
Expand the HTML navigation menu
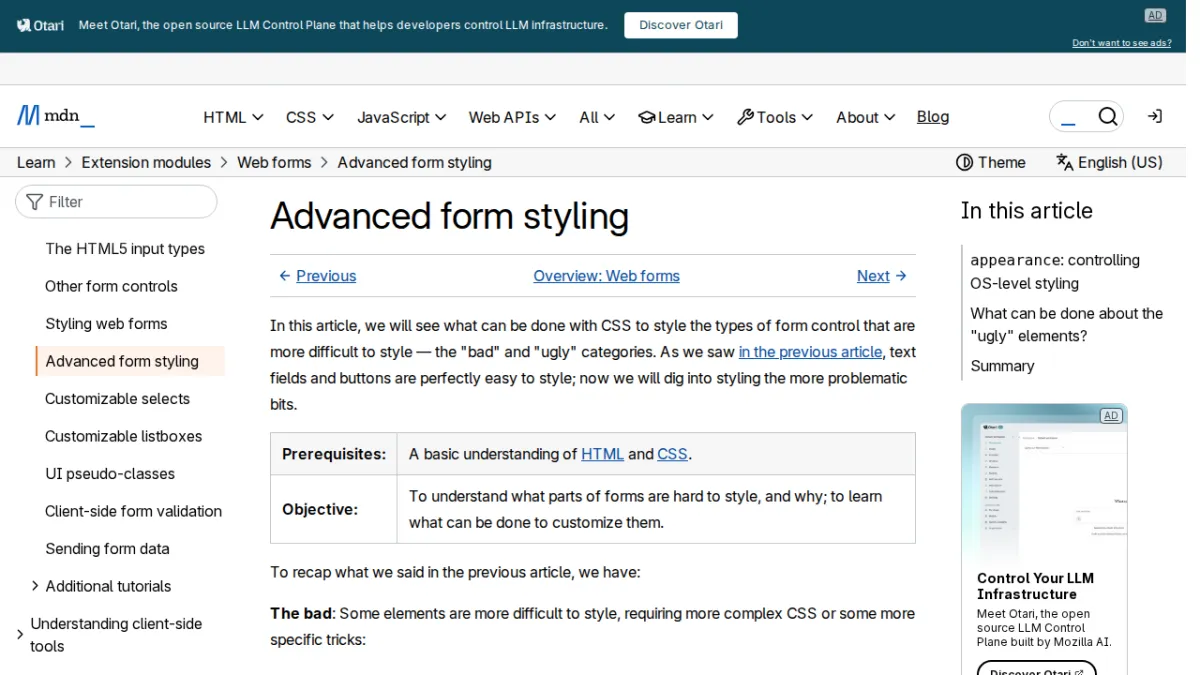point(233,117)
